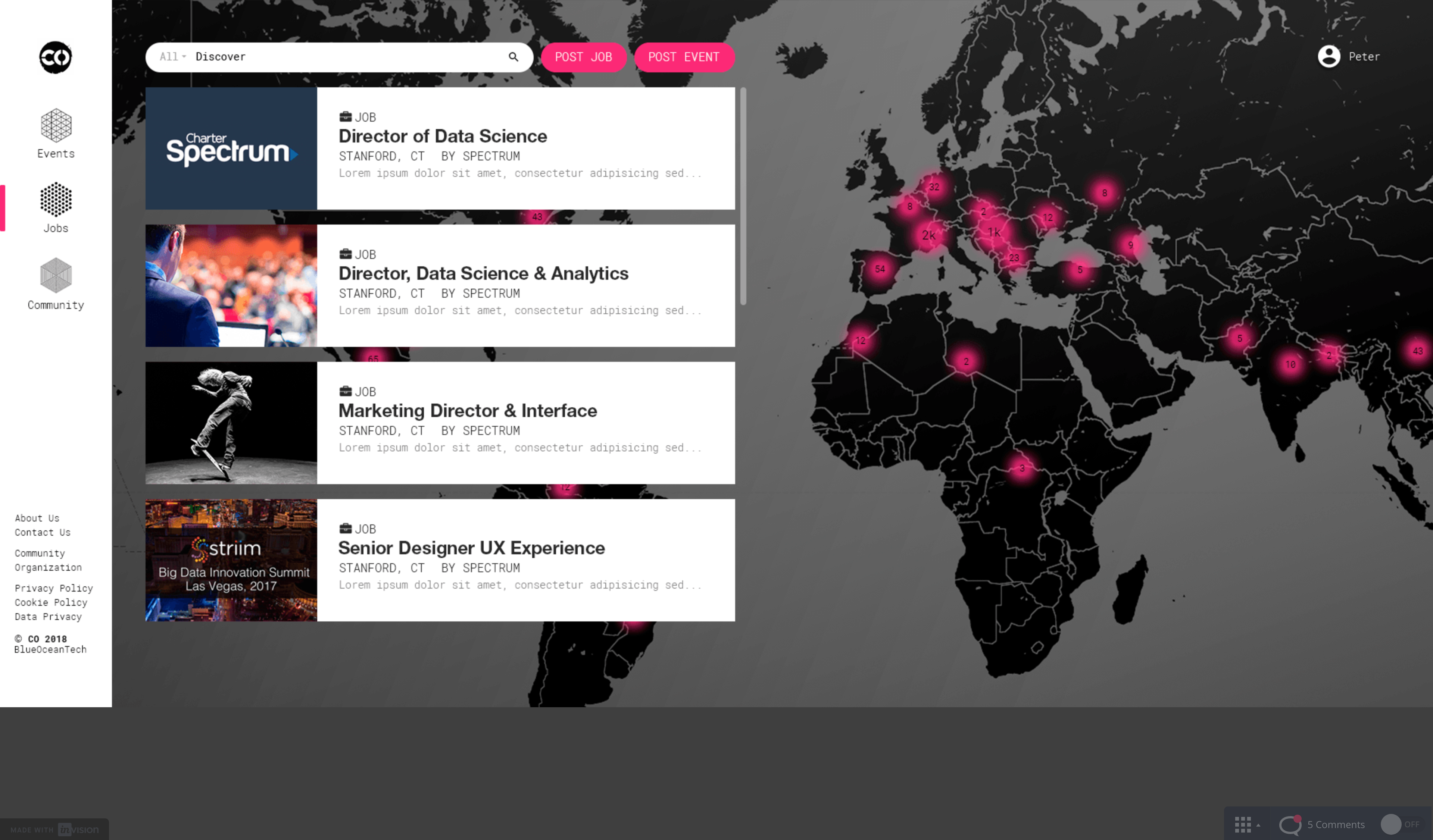1433x840 pixels.
Task: Open the Community section icon
Action: point(56,275)
